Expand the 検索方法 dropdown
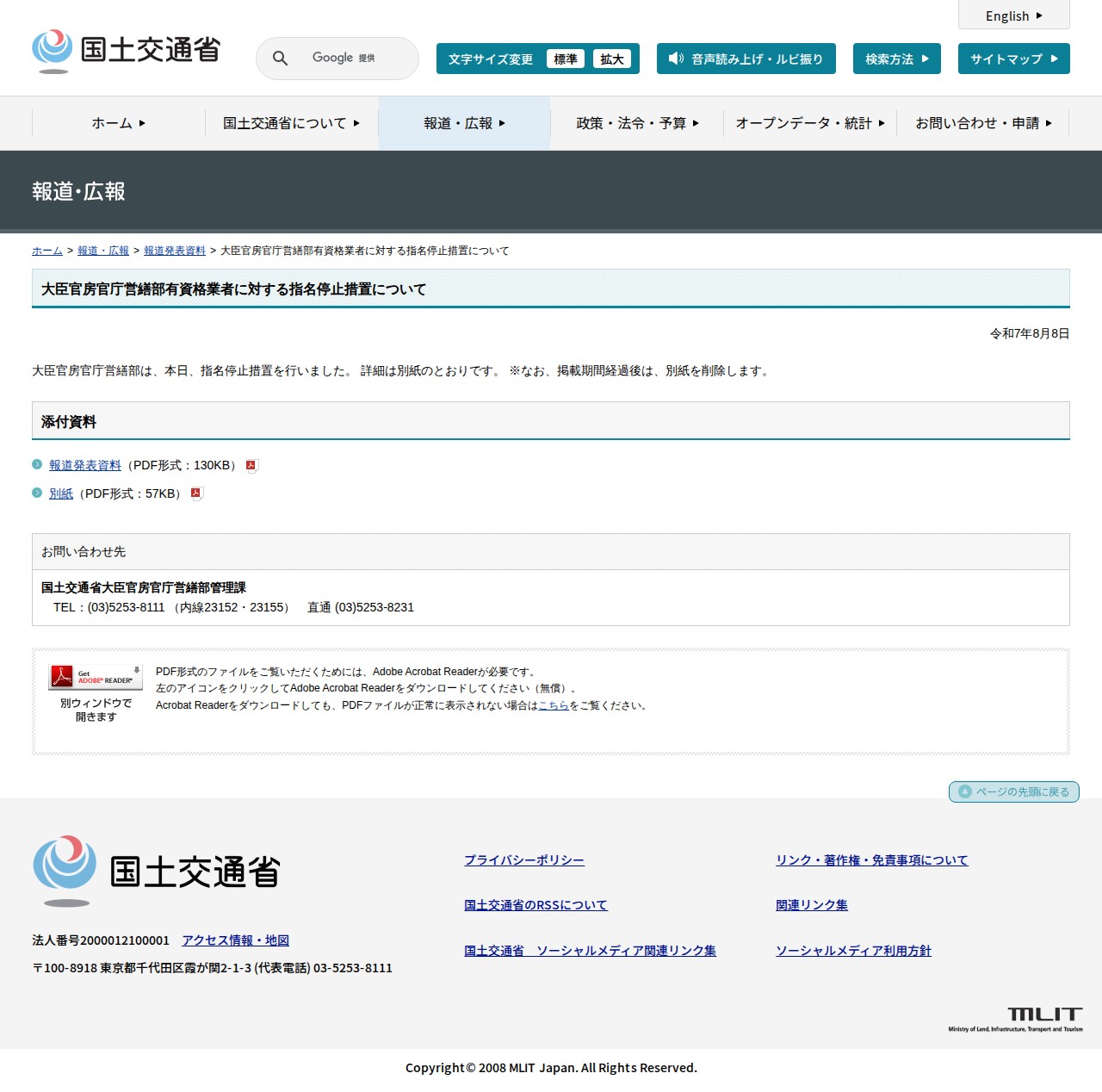This screenshot has height=1092, width=1102. [x=895, y=59]
